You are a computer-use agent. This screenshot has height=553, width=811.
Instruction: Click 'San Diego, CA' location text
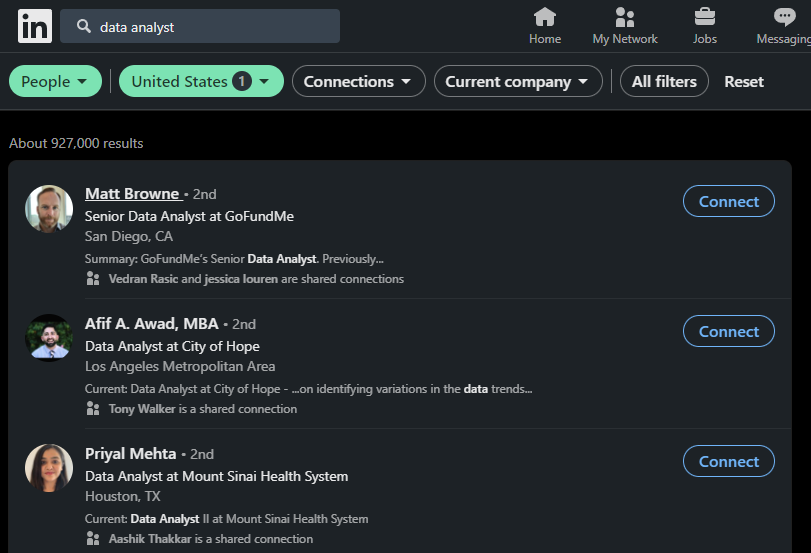click(x=129, y=236)
